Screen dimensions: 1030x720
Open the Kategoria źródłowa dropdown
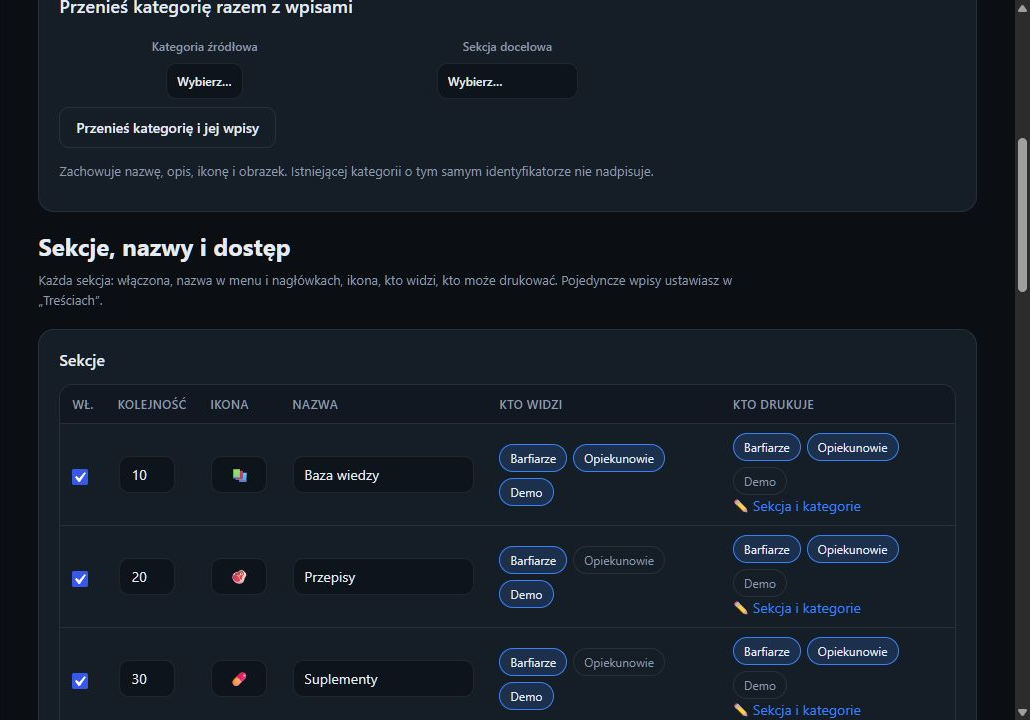pos(204,81)
